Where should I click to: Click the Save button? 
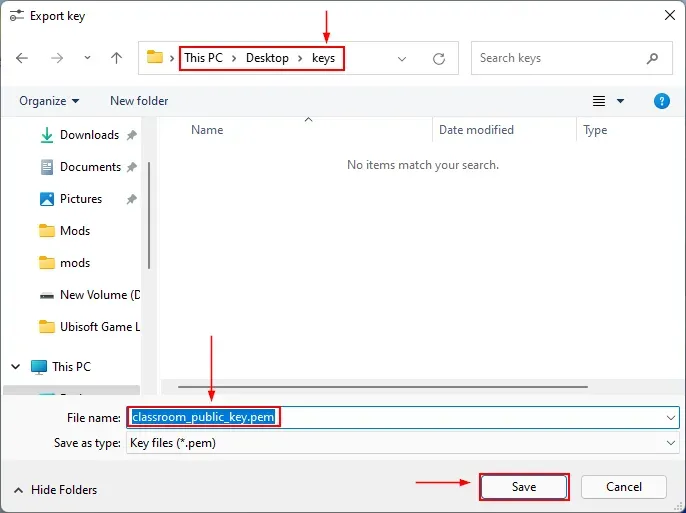point(524,487)
